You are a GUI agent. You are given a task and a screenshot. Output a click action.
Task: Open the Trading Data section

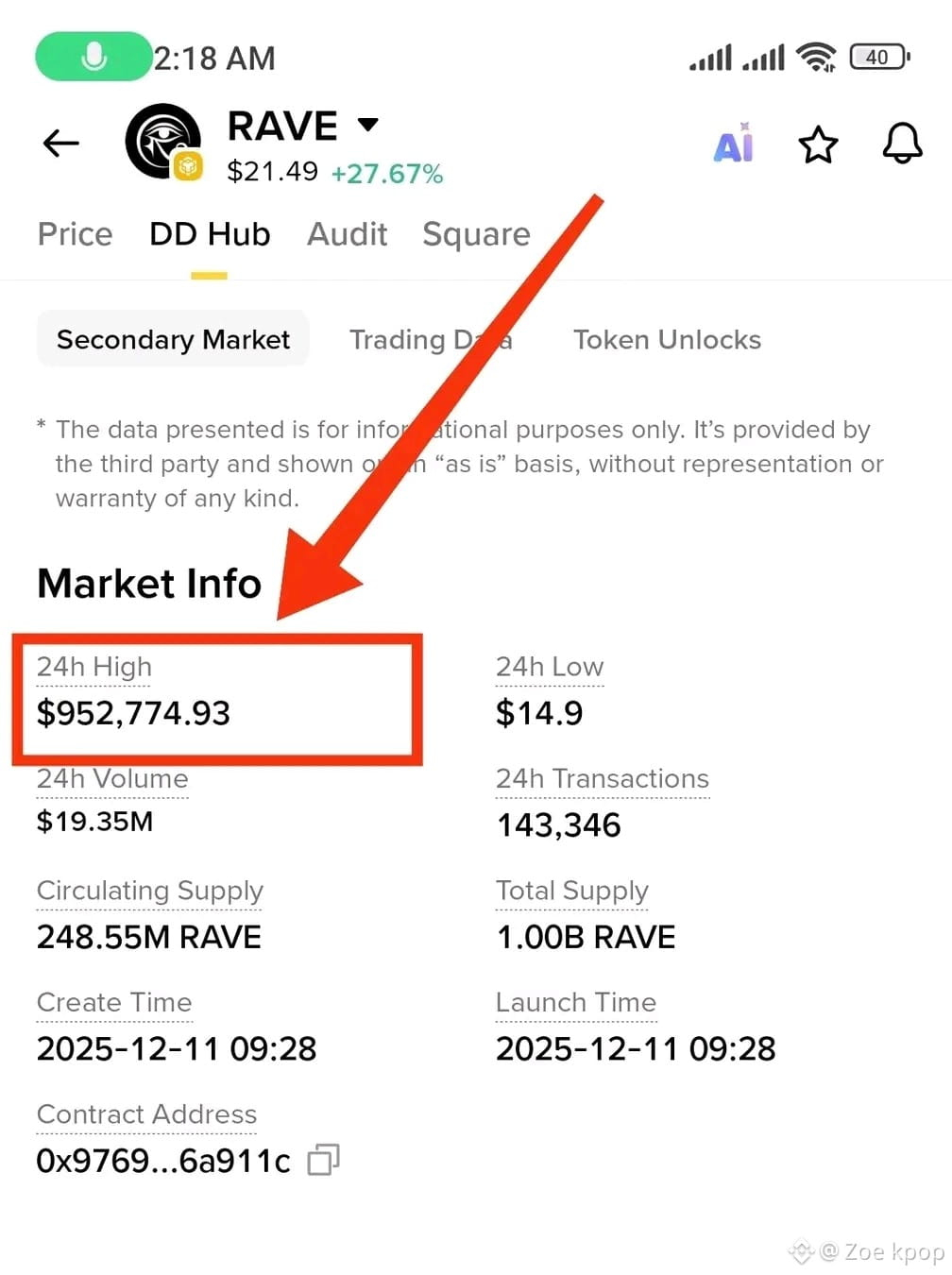(431, 339)
